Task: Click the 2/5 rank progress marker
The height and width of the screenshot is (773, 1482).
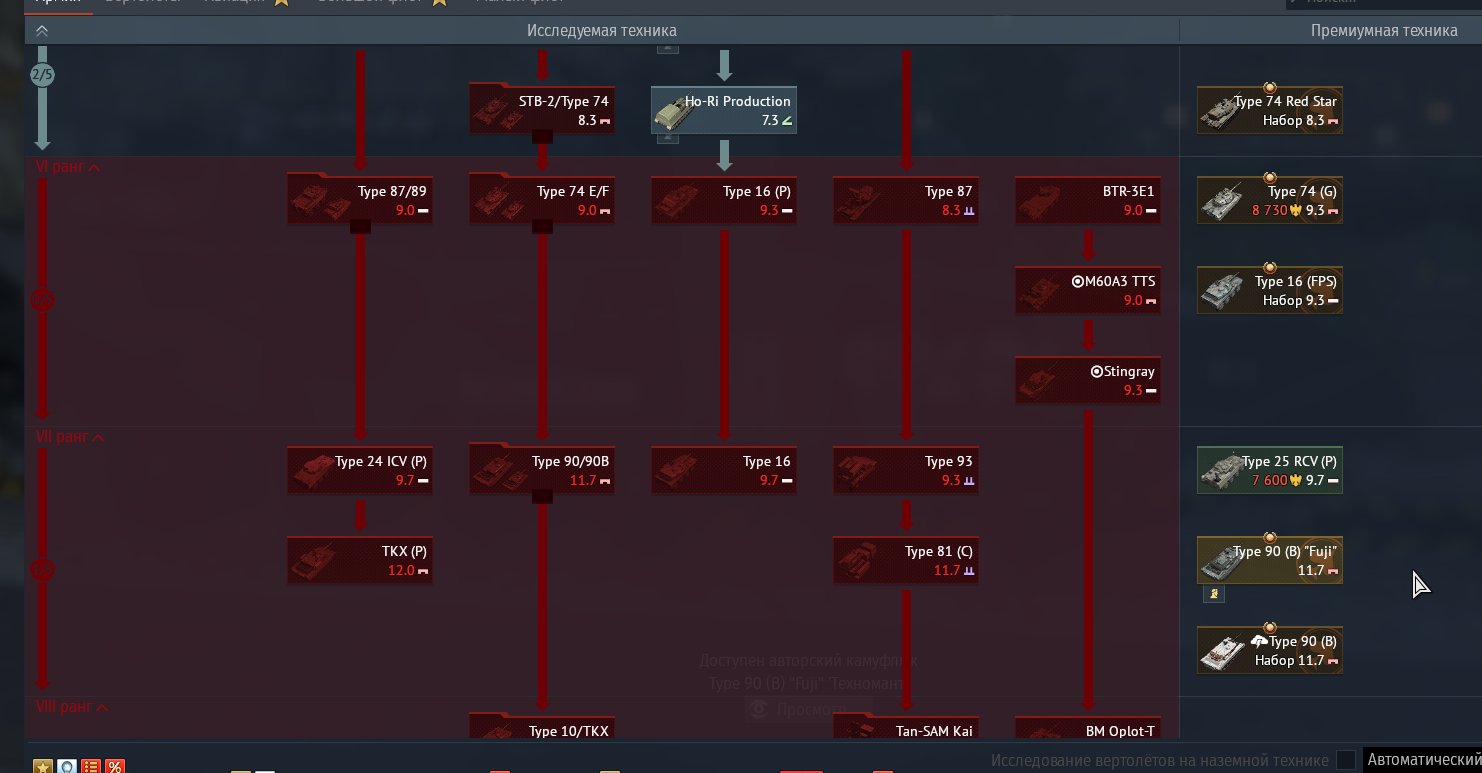Action: point(42,75)
